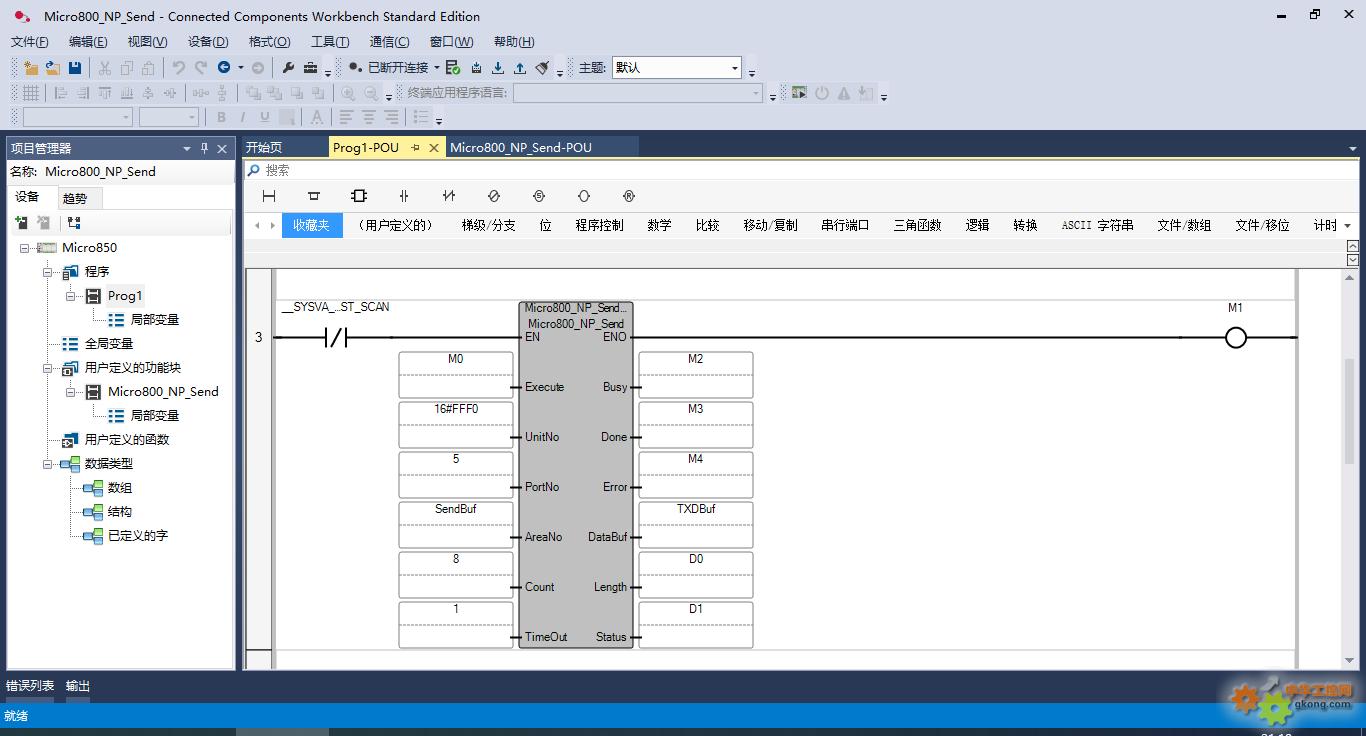Insert a reset coil icon
This screenshot has height=736, width=1366.
(629, 196)
